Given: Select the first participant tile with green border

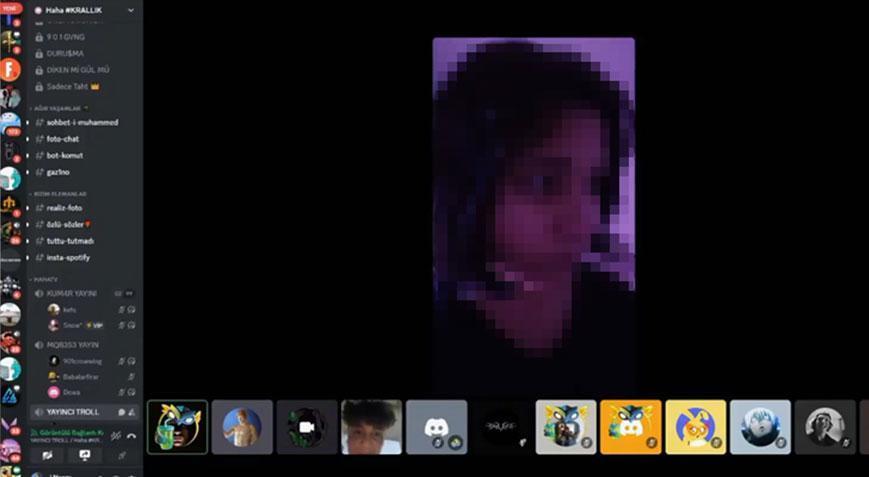Looking at the screenshot, I should [x=177, y=427].
